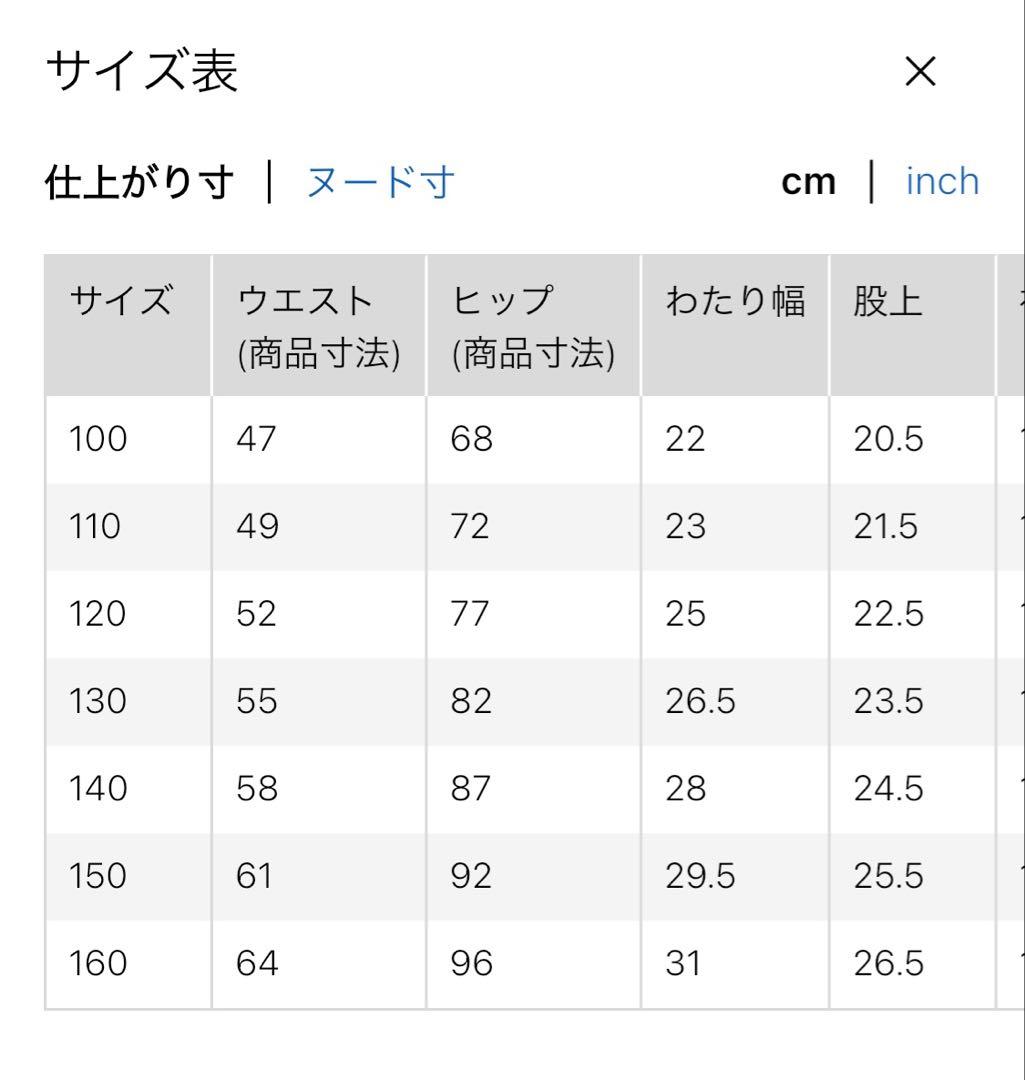Select the size 140 row label

(x=98, y=788)
